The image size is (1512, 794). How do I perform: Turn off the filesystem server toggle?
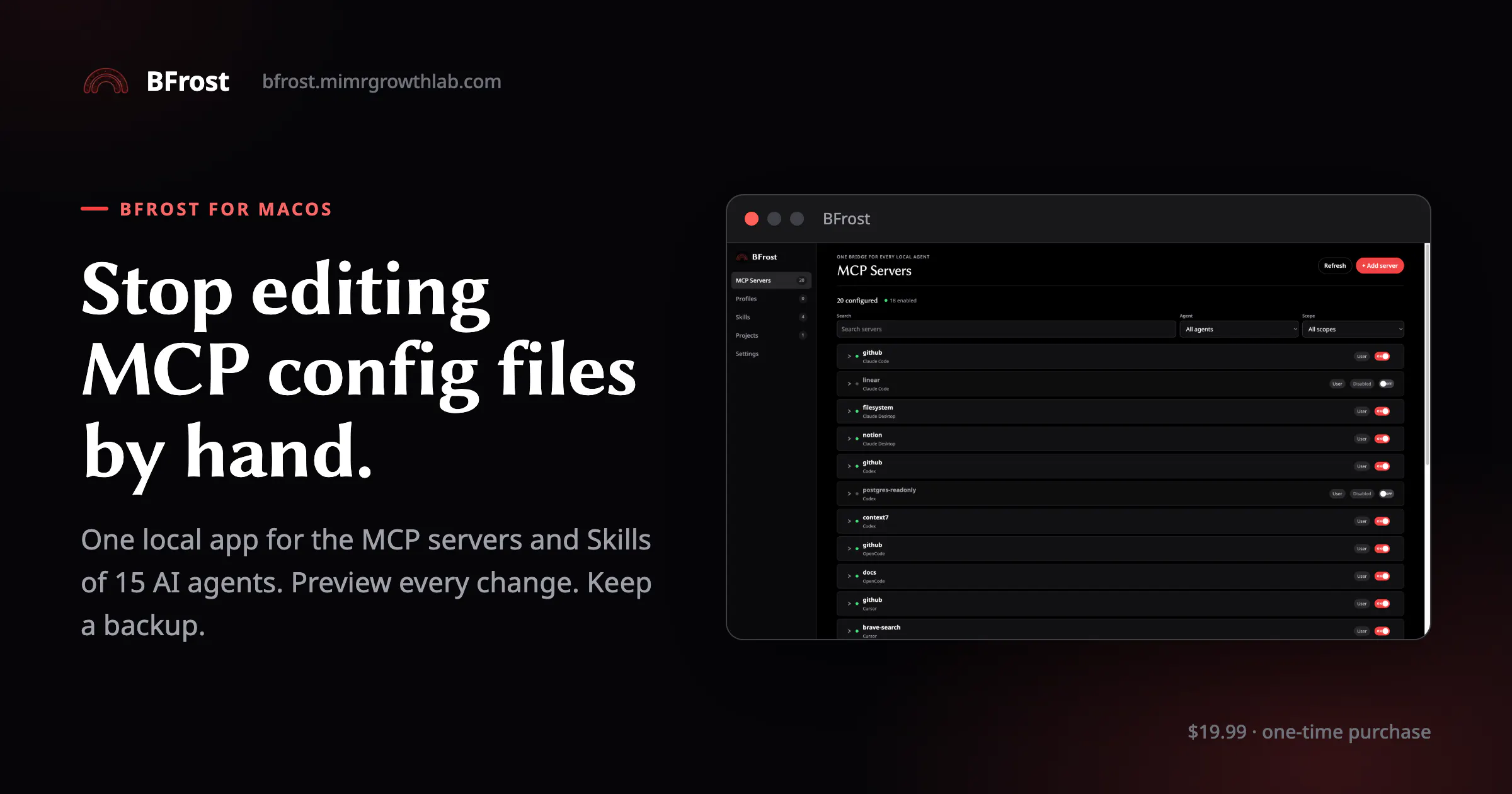tap(1382, 411)
